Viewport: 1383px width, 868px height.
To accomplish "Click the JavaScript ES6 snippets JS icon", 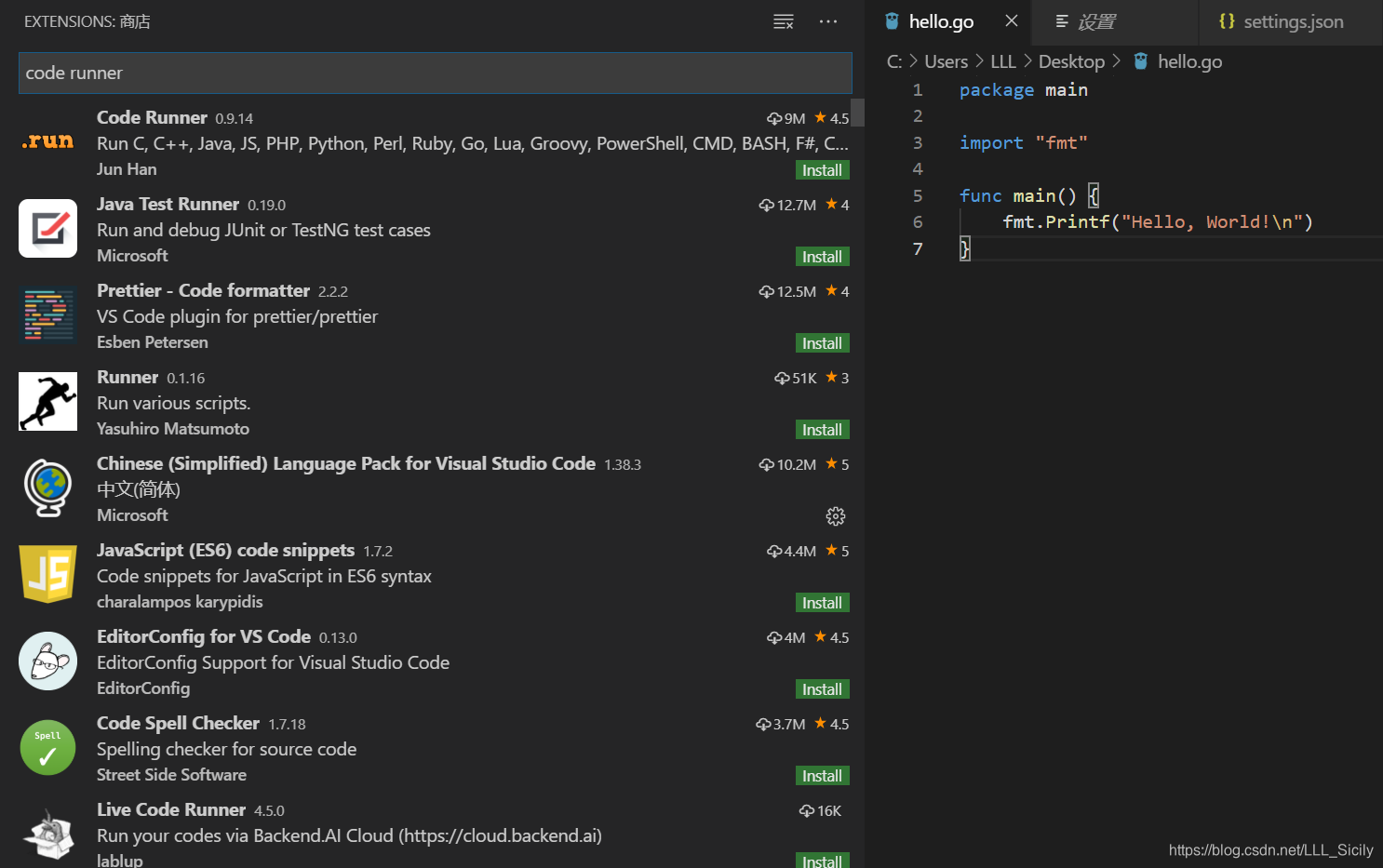I will [x=47, y=574].
